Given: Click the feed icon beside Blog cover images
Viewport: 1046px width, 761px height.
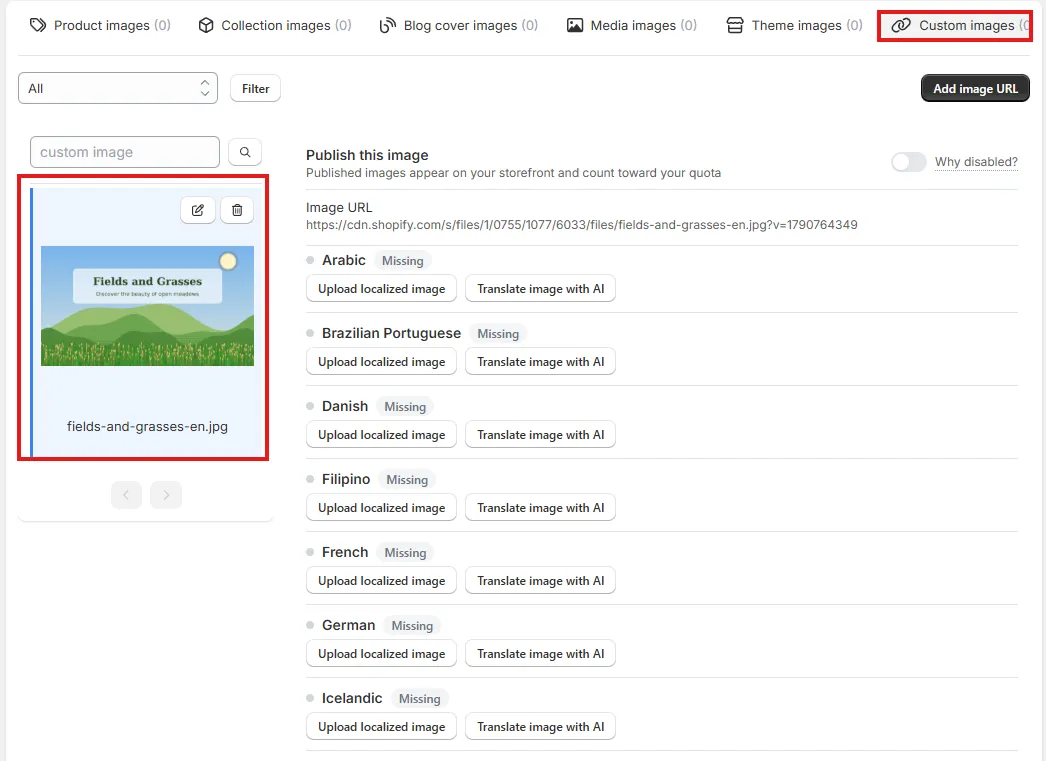Looking at the screenshot, I should tap(387, 25).
